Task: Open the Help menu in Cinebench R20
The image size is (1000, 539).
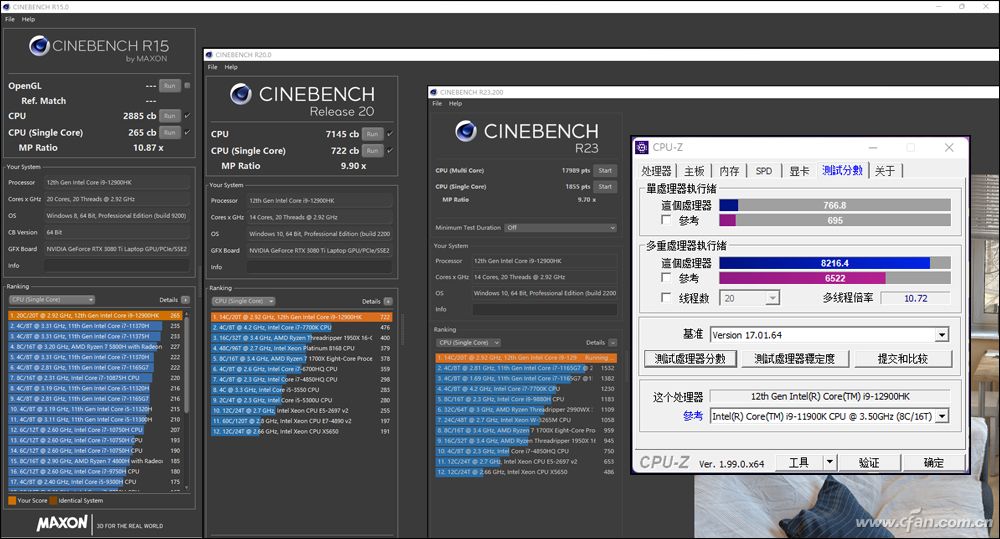Action: 231,67
